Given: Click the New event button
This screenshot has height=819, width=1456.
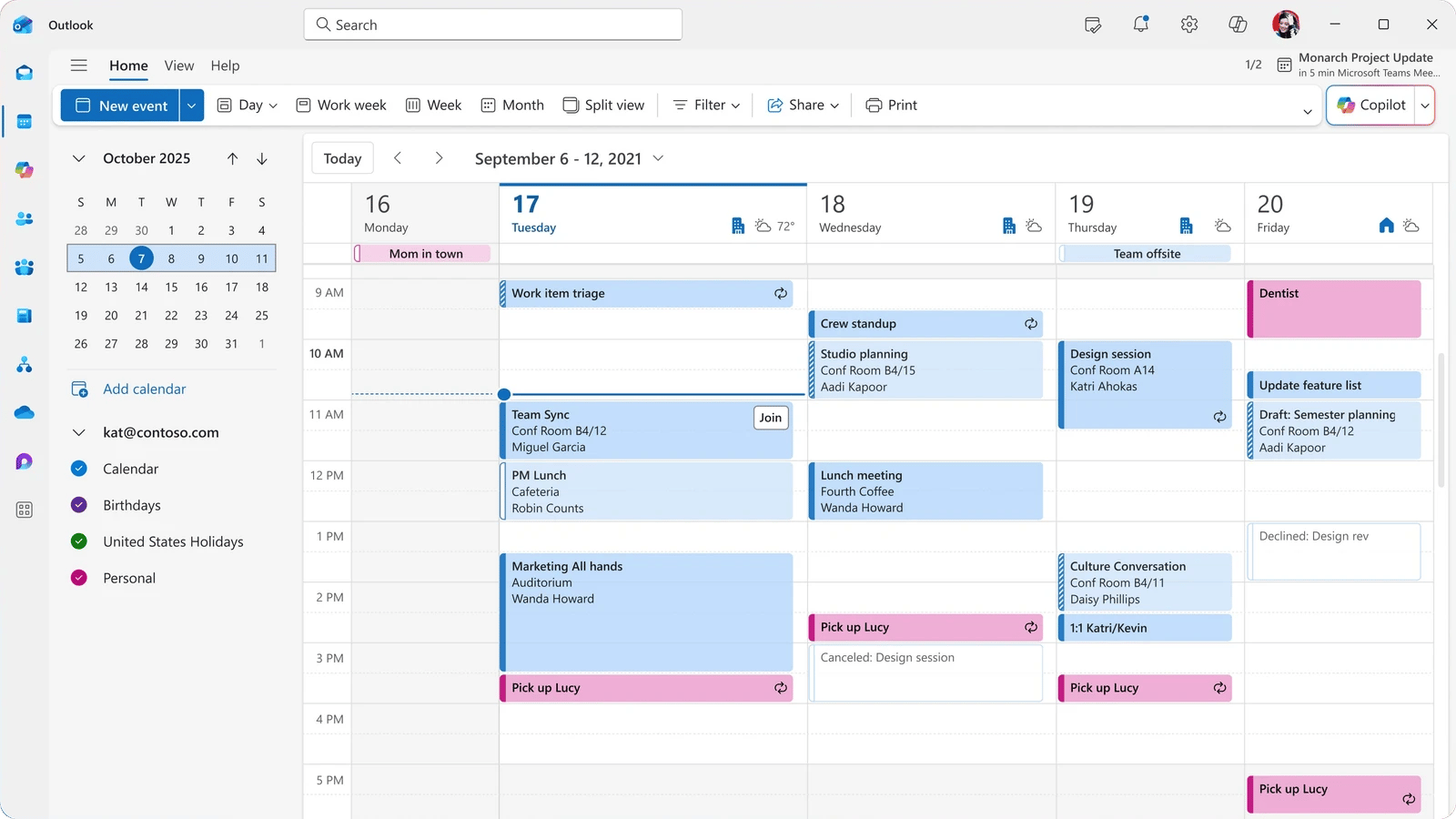Looking at the screenshot, I should (121, 106).
